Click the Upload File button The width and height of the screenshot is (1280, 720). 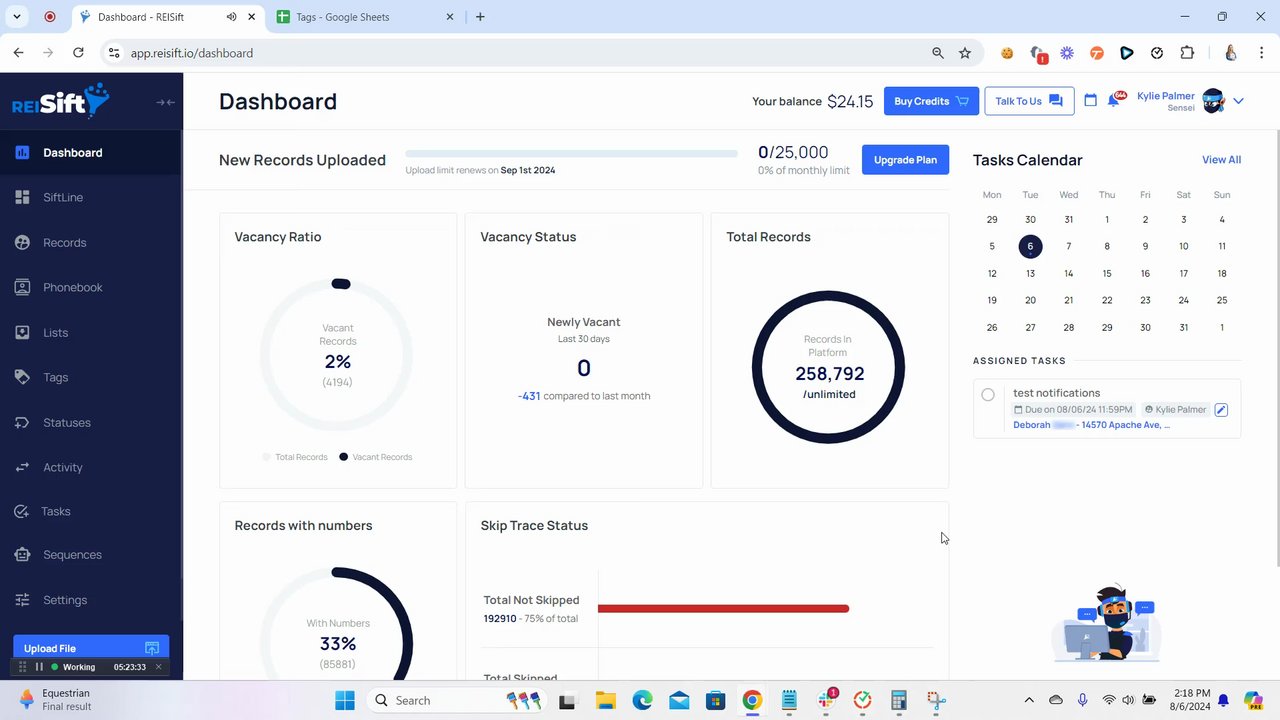tap(91, 648)
